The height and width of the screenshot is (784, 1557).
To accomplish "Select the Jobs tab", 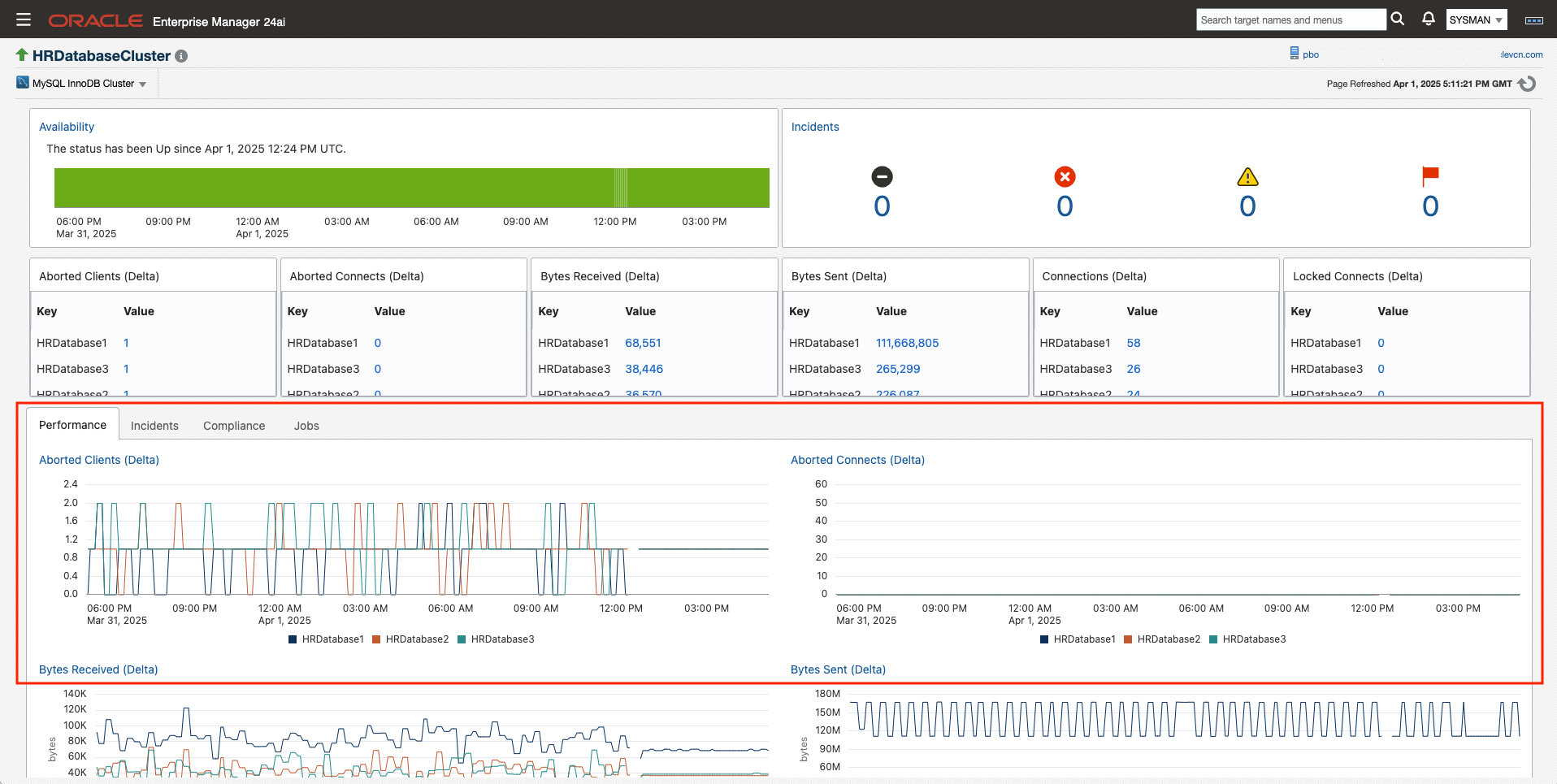I will [306, 426].
